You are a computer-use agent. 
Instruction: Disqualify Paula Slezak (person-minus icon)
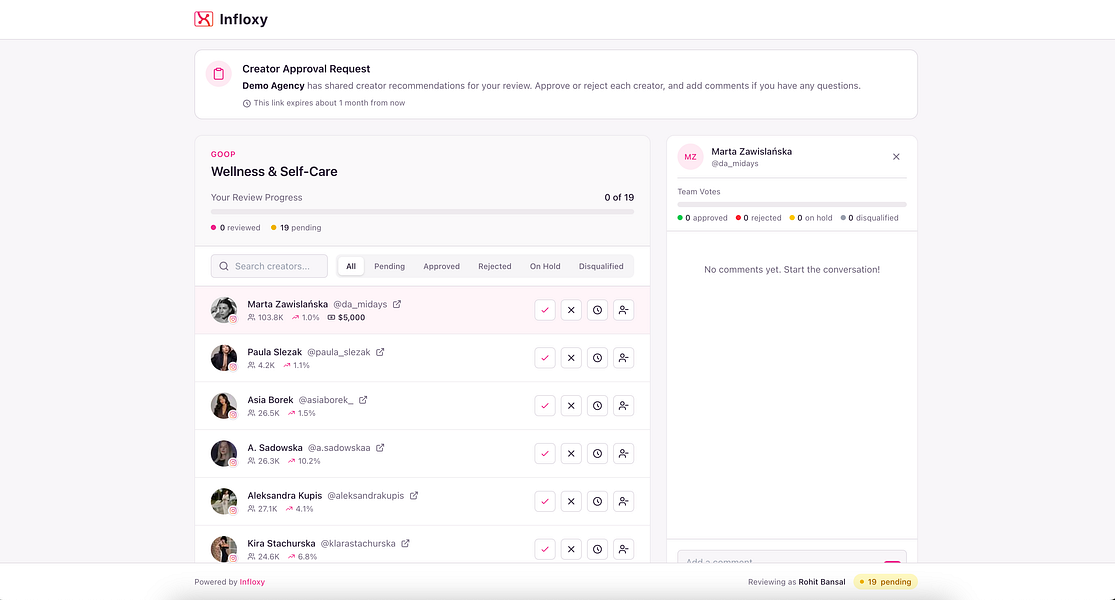coord(624,358)
